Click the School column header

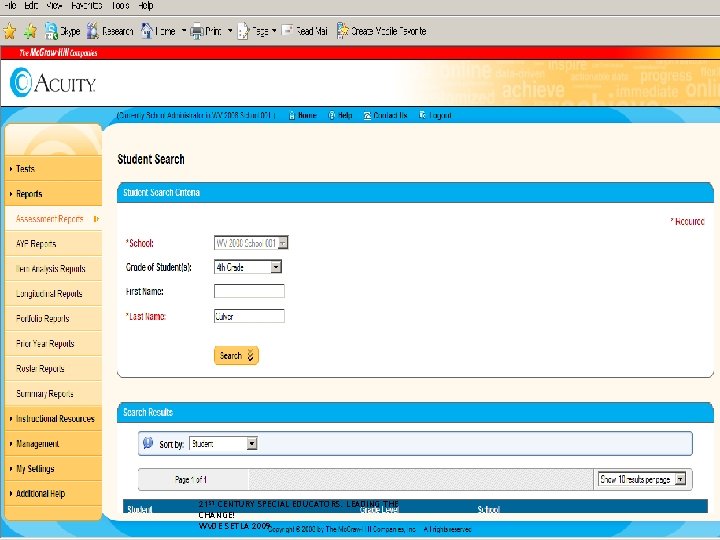coord(489,509)
